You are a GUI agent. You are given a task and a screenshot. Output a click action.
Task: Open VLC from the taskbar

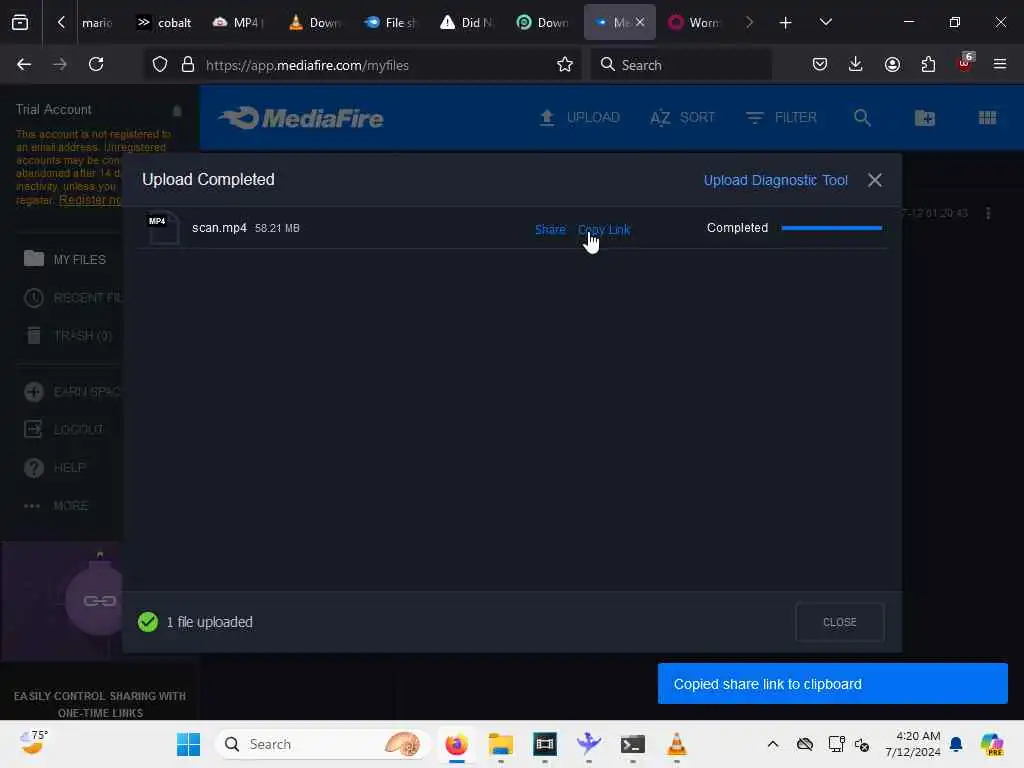[x=677, y=744]
